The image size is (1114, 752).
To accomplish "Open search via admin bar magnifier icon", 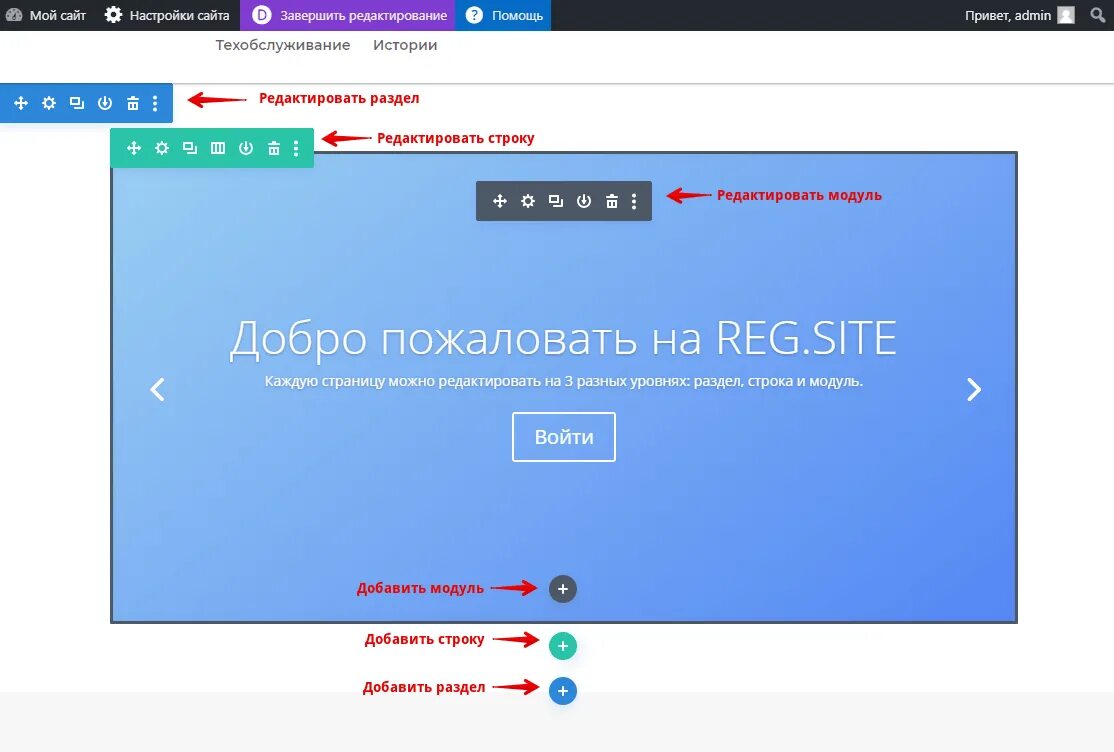I will click(x=1098, y=15).
